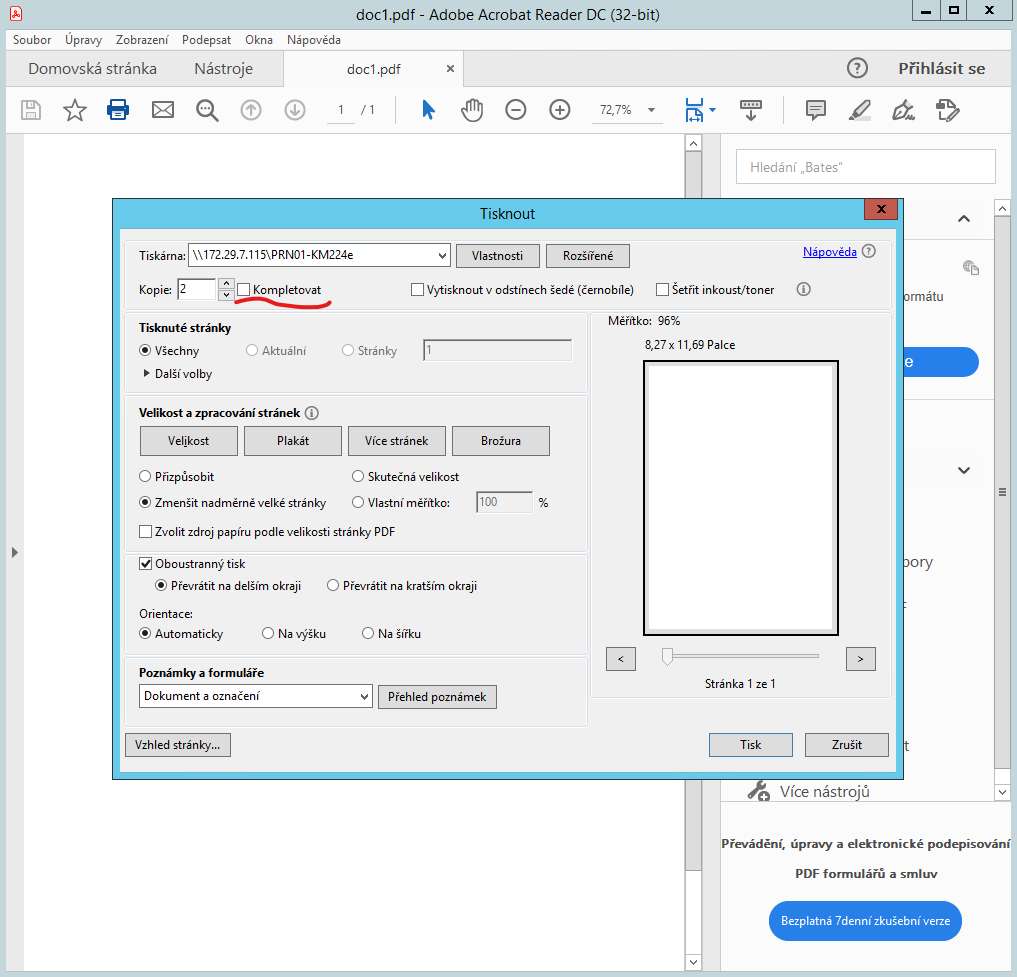Click the Save file icon in the toolbar
The image size is (1017, 977).
click(x=30, y=110)
